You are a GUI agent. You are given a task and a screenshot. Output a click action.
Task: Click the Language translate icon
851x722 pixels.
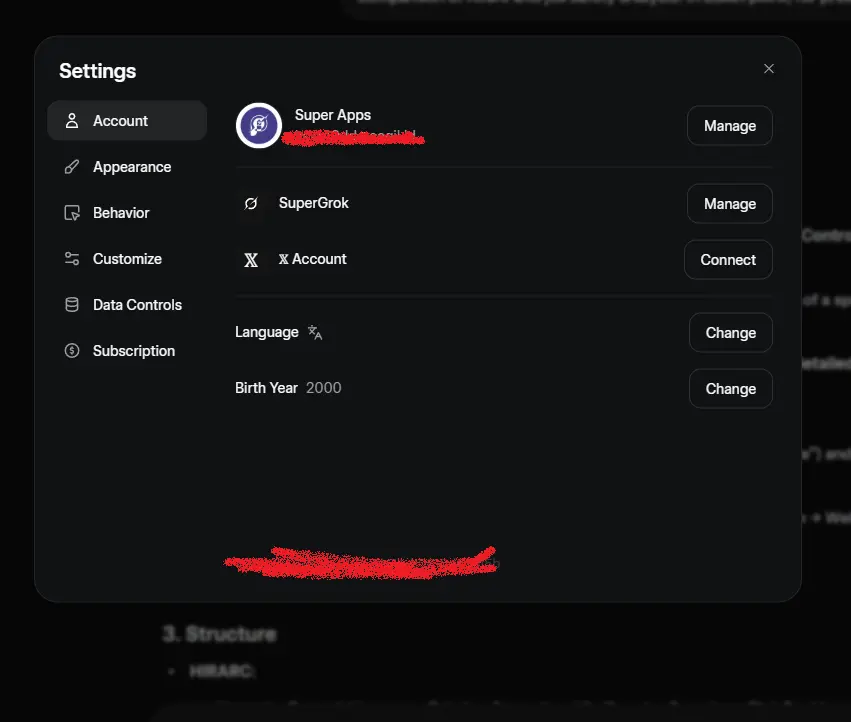click(315, 332)
